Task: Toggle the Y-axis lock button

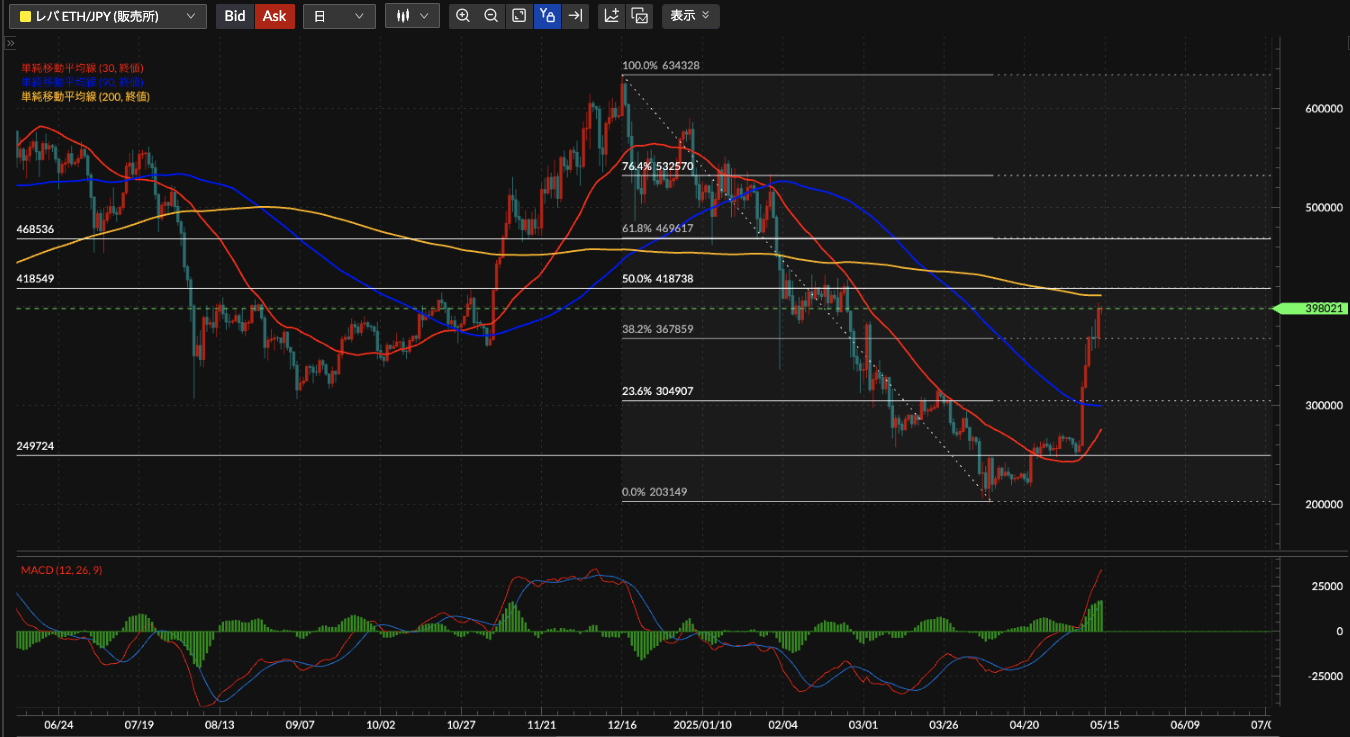Action: [547, 16]
